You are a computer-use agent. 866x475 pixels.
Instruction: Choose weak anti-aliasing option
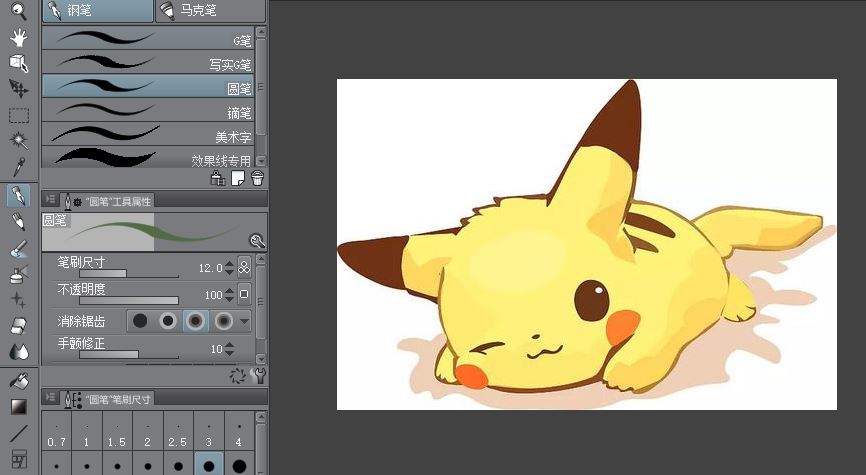coord(168,321)
